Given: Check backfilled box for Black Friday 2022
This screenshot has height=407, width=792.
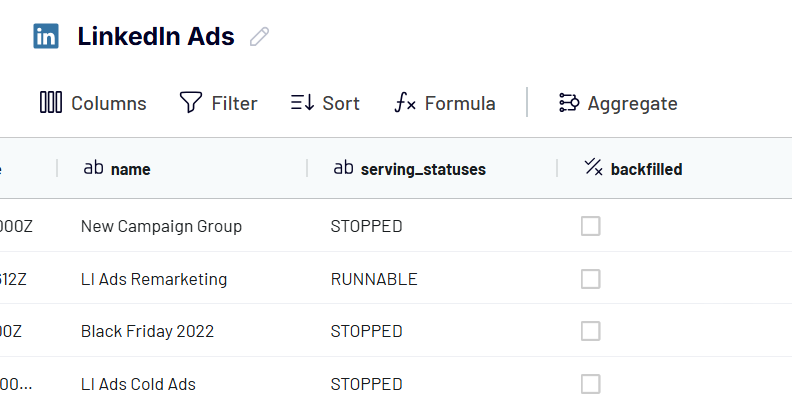Looking at the screenshot, I should pyautogui.click(x=590, y=331).
